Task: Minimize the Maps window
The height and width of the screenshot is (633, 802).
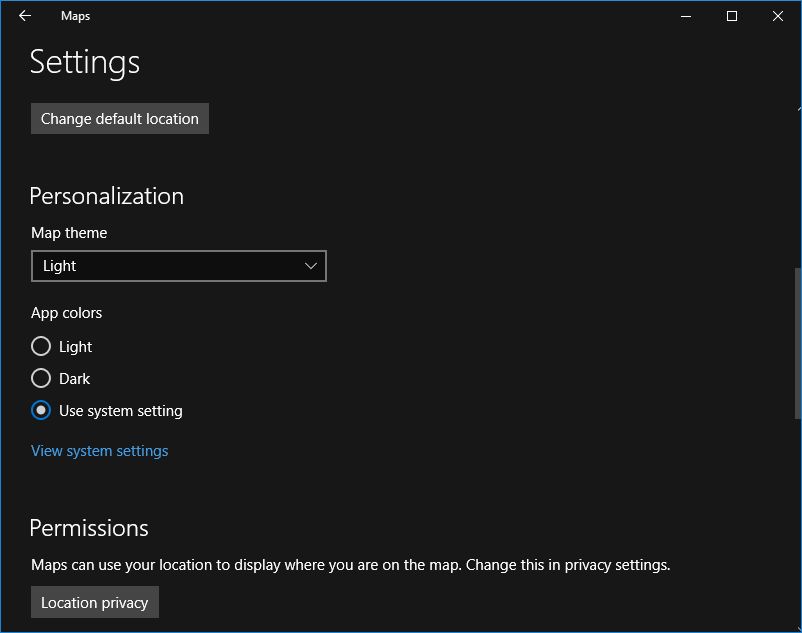Action: coord(686,16)
